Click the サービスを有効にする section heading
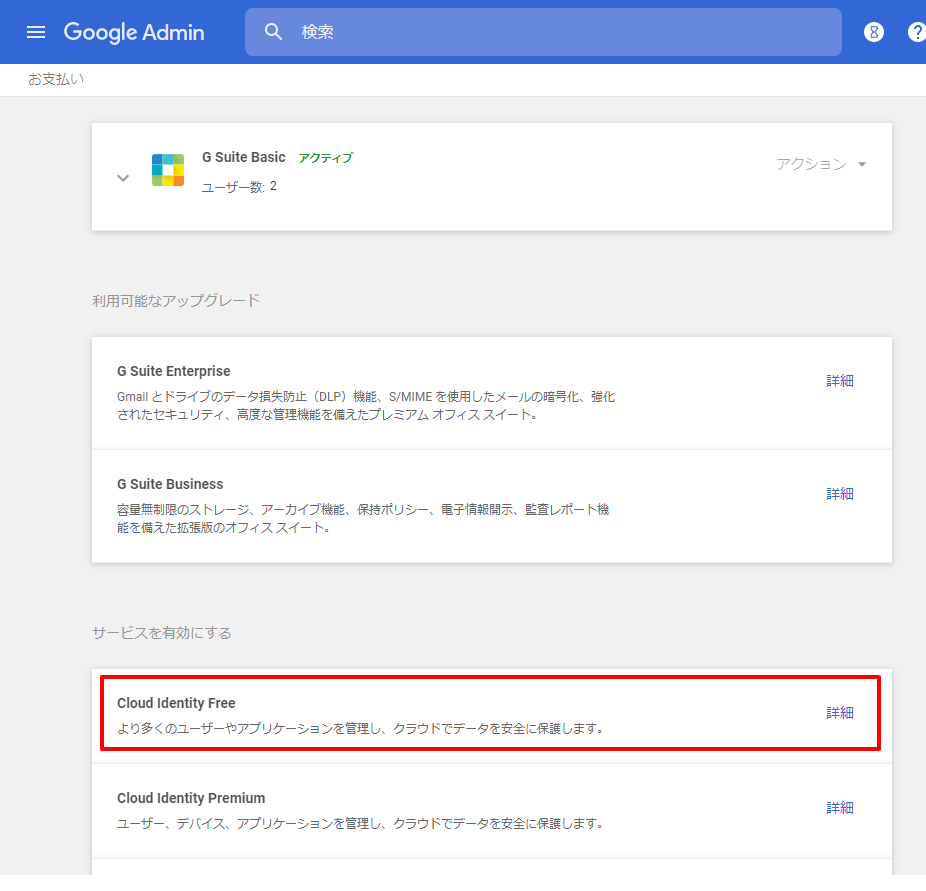926x891 pixels. click(x=162, y=633)
